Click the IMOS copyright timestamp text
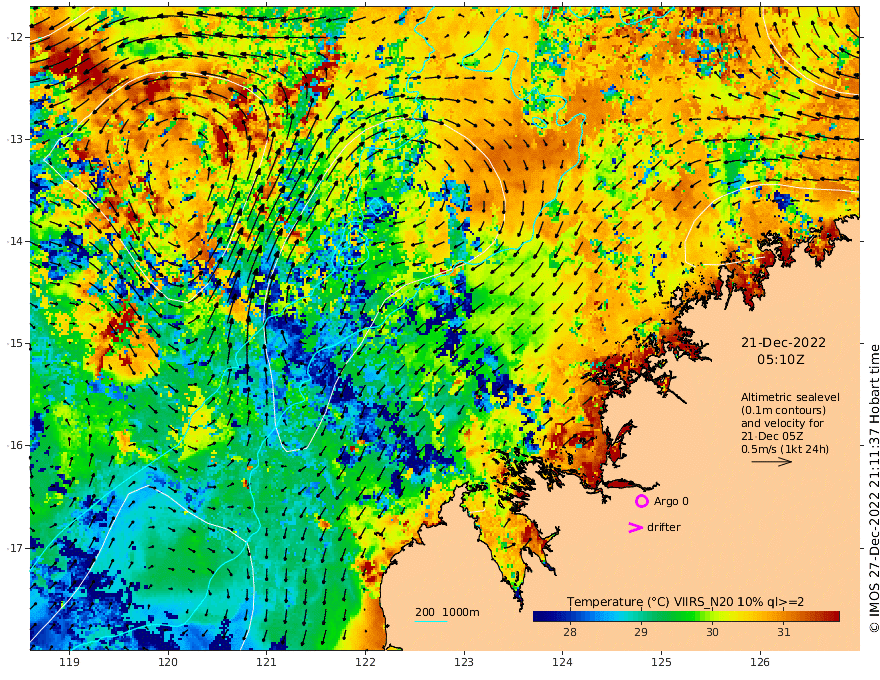The image size is (880, 680). point(873,488)
